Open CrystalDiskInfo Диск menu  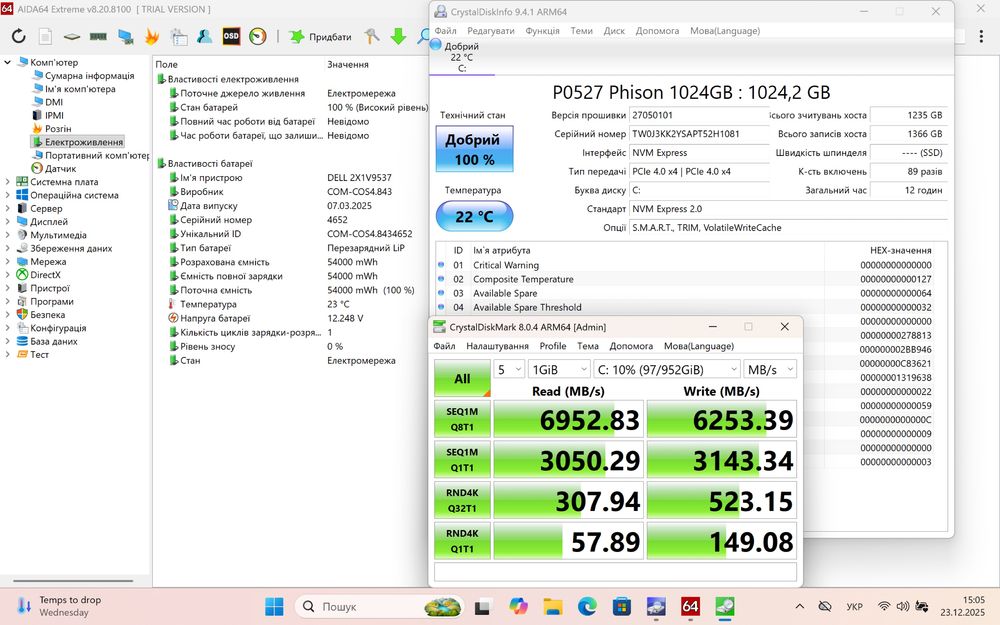coord(614,31)
